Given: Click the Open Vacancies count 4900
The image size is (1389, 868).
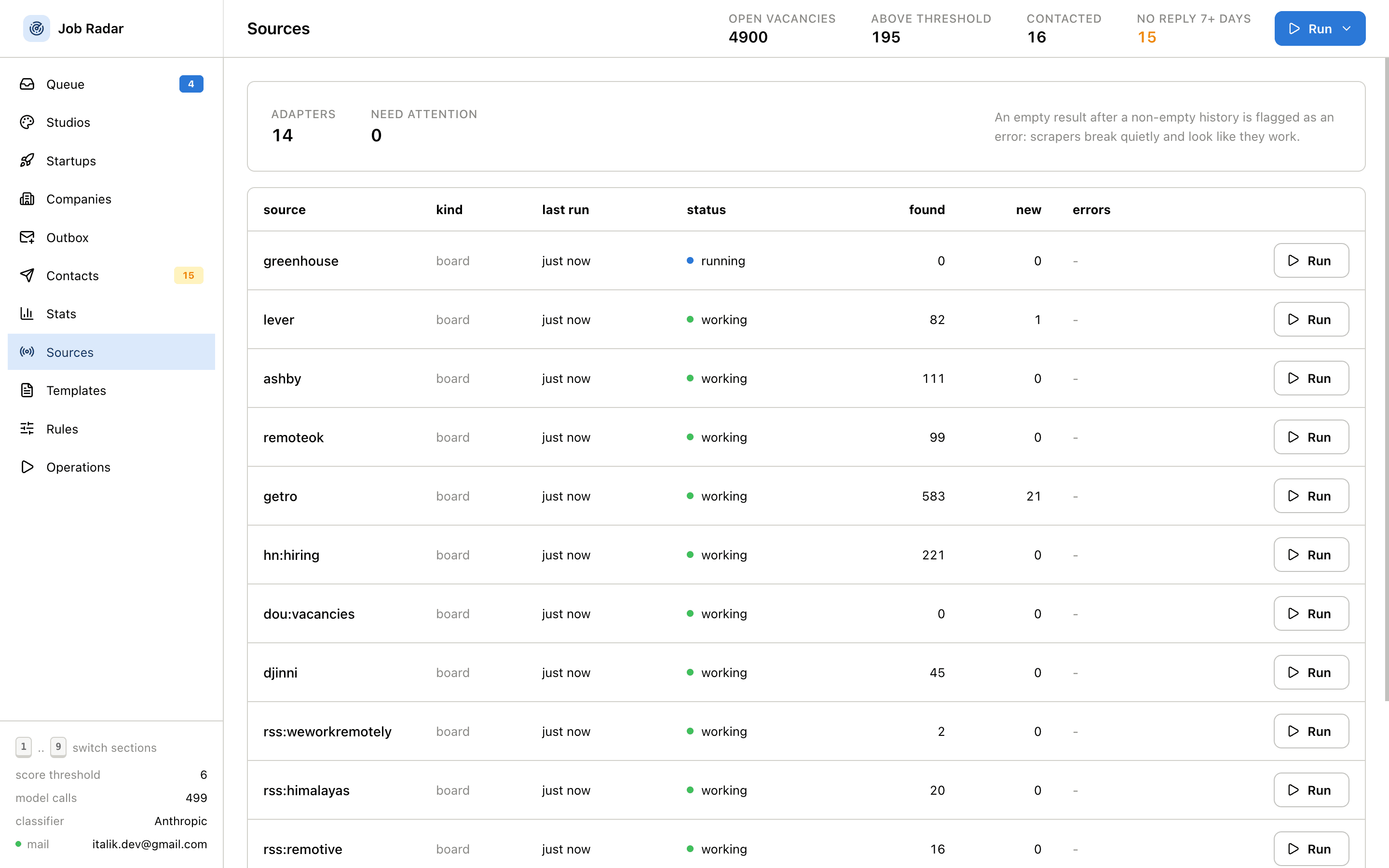Looking at the screenshot, I should (x=748, y=37).
